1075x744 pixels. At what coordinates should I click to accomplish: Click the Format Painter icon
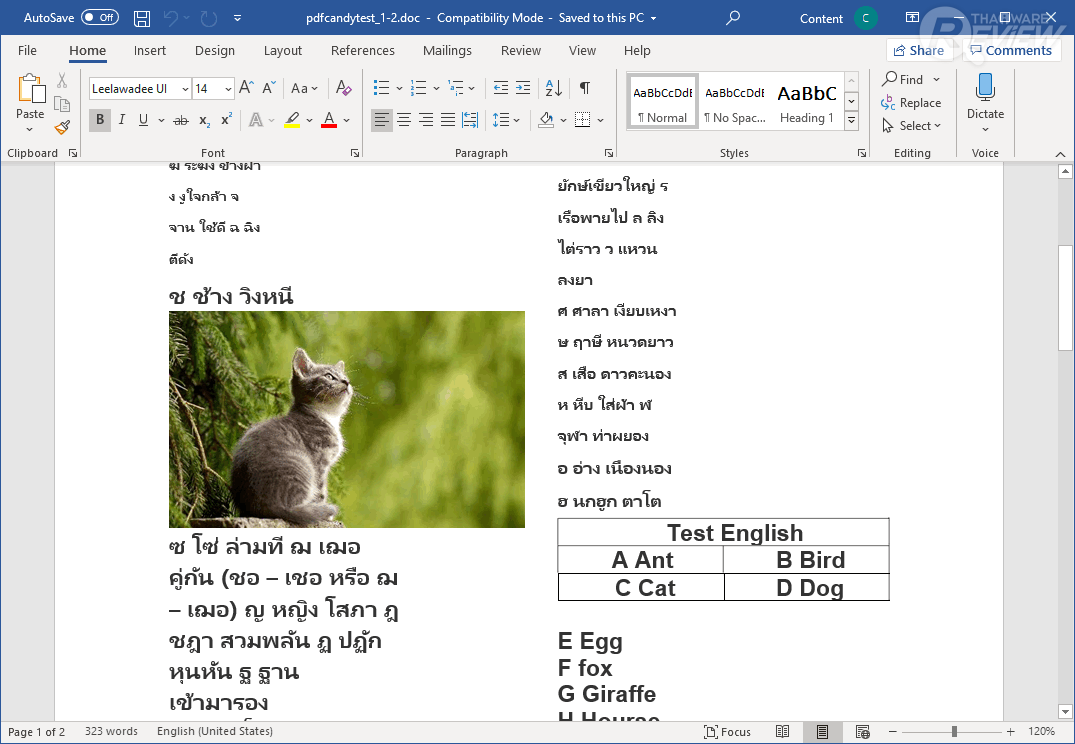62,128
